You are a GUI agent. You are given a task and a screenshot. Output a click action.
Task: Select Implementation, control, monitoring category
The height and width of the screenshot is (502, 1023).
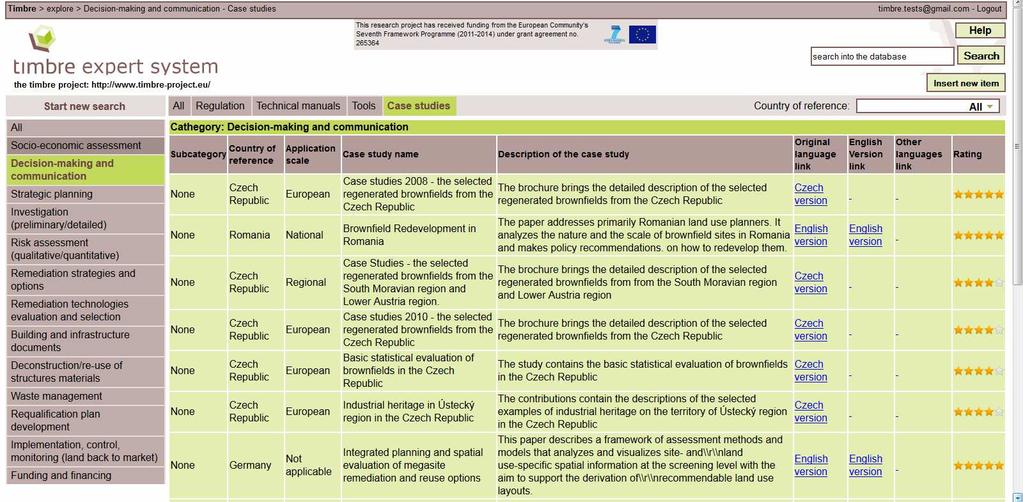pyautogui.click(x=85, y=451)
